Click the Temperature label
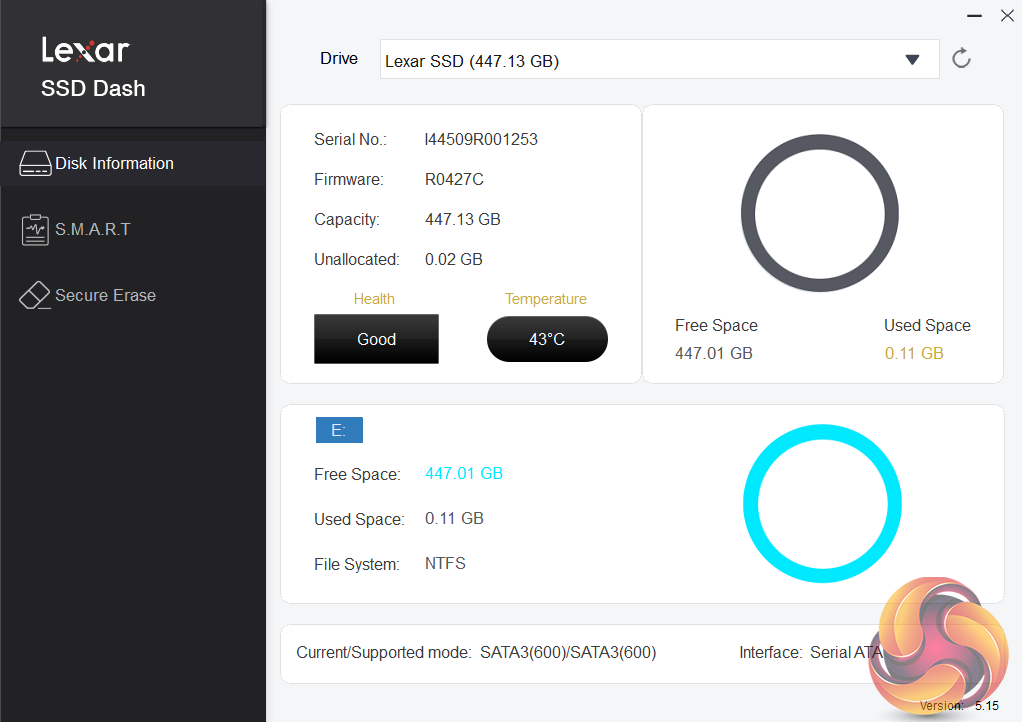The height and width of the screenshot is (722, 1022). pyautogui.click(x=546, y=299)
